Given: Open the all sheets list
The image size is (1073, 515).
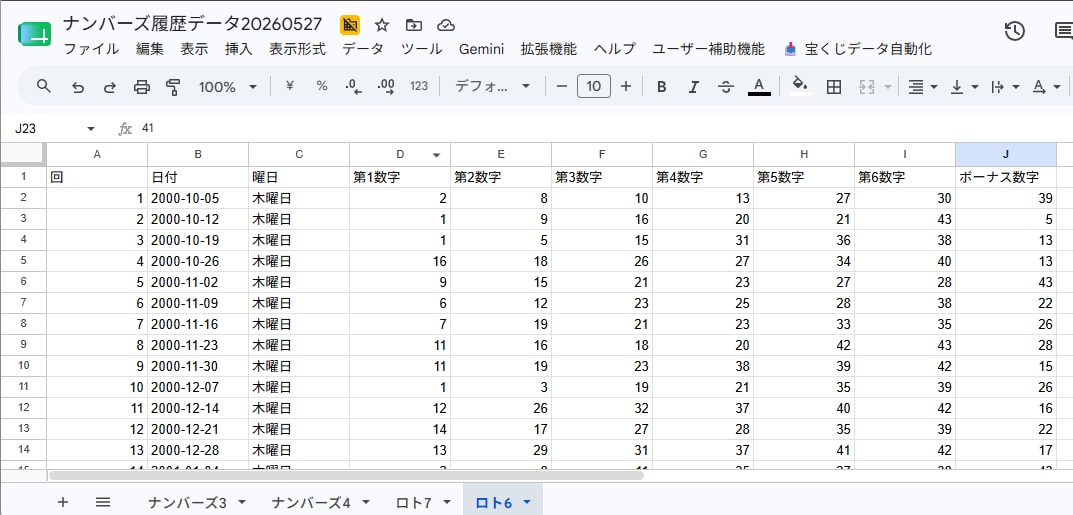Looking at the screenshot, I should tap(103, 502).
